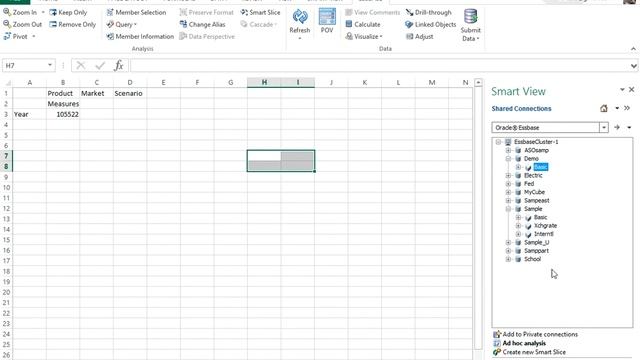Expand the Sampeast application node
The width and height of the screenshot is (640, 360).
point(508,200)
